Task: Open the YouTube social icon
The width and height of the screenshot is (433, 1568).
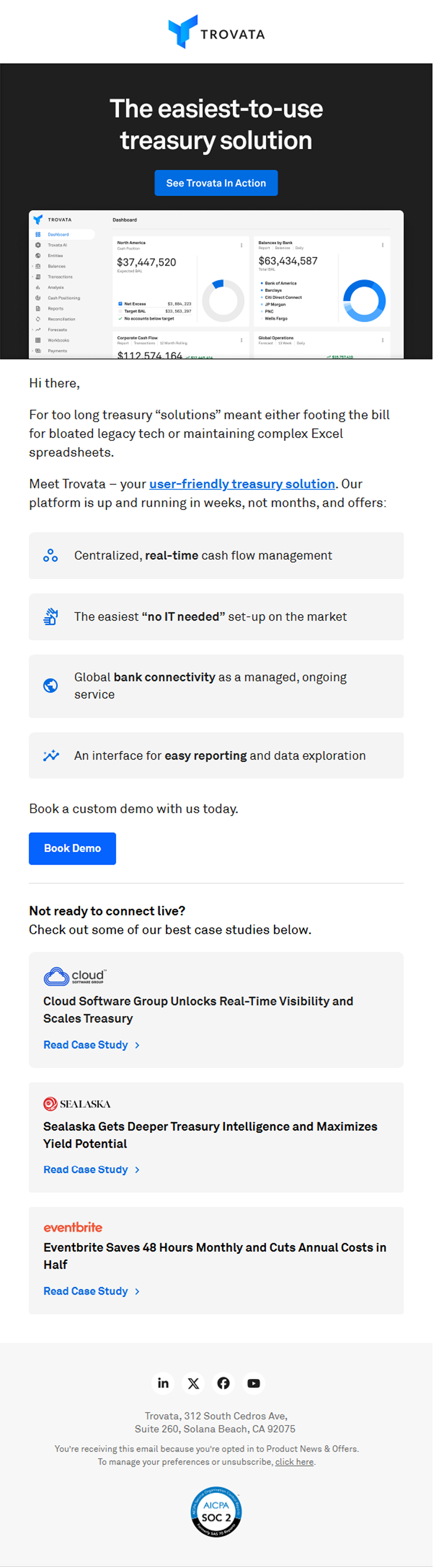Action: 253,1383
